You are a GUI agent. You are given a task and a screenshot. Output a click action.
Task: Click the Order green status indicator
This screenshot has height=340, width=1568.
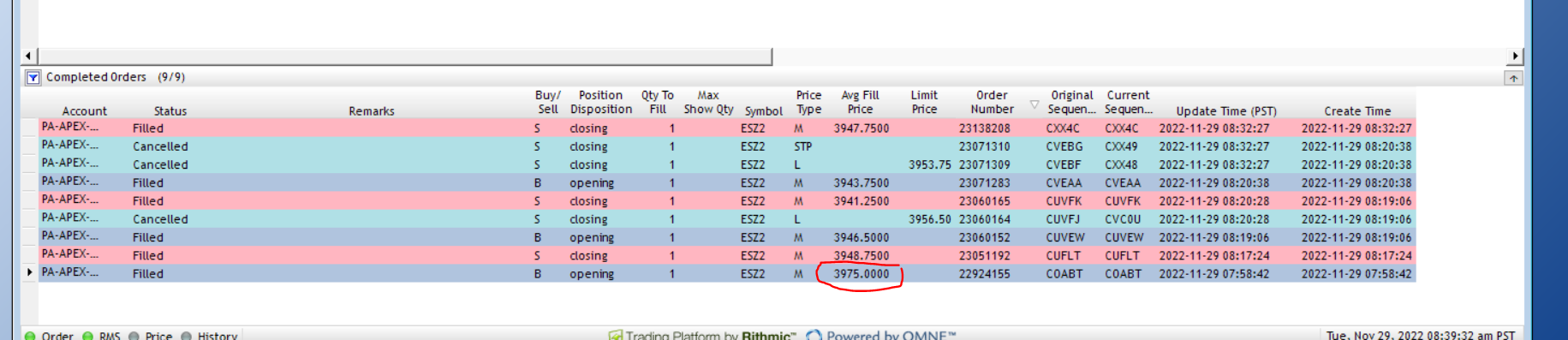tap(30, 336)
